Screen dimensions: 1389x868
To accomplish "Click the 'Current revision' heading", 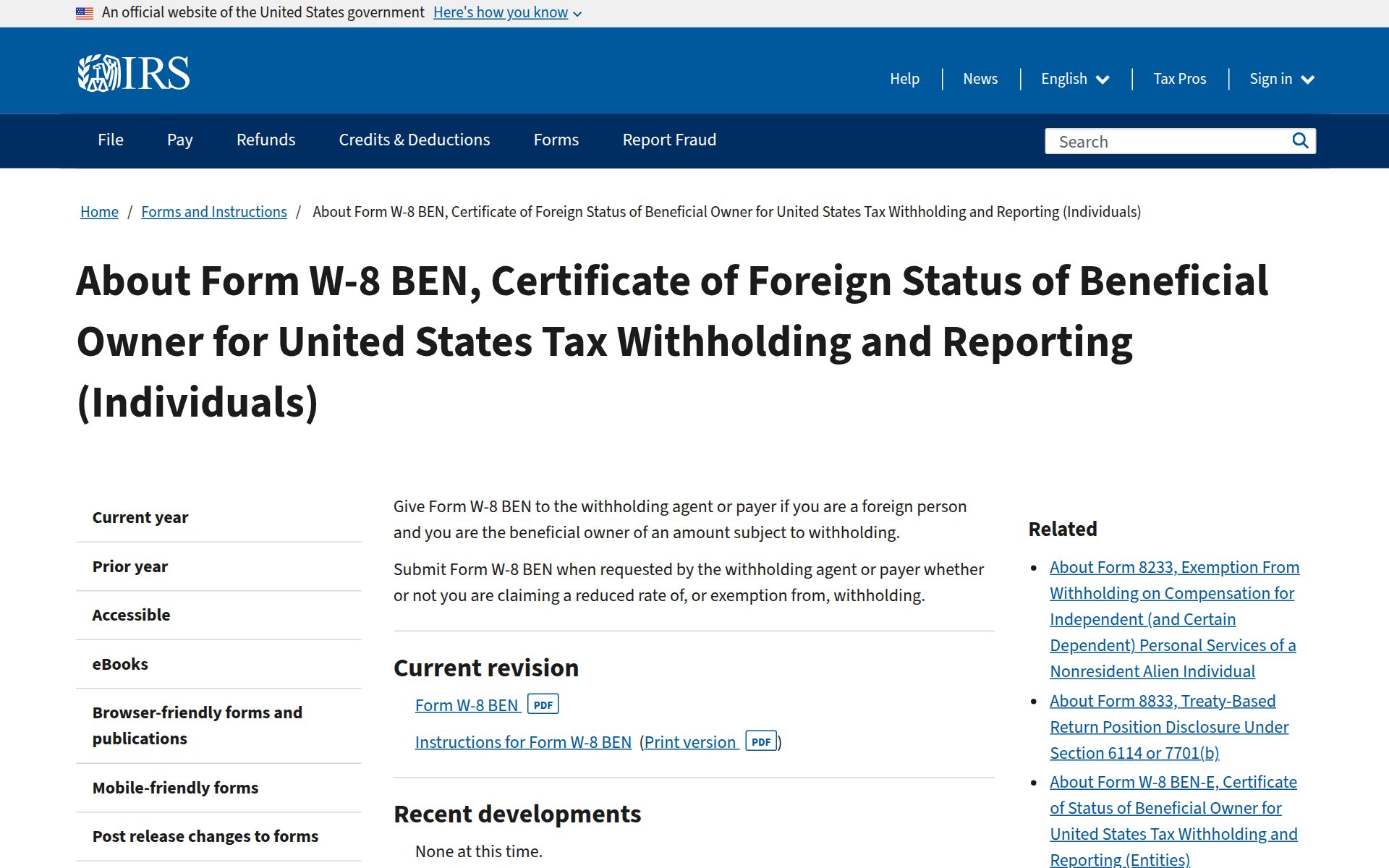I will click(x=486, y=668).
